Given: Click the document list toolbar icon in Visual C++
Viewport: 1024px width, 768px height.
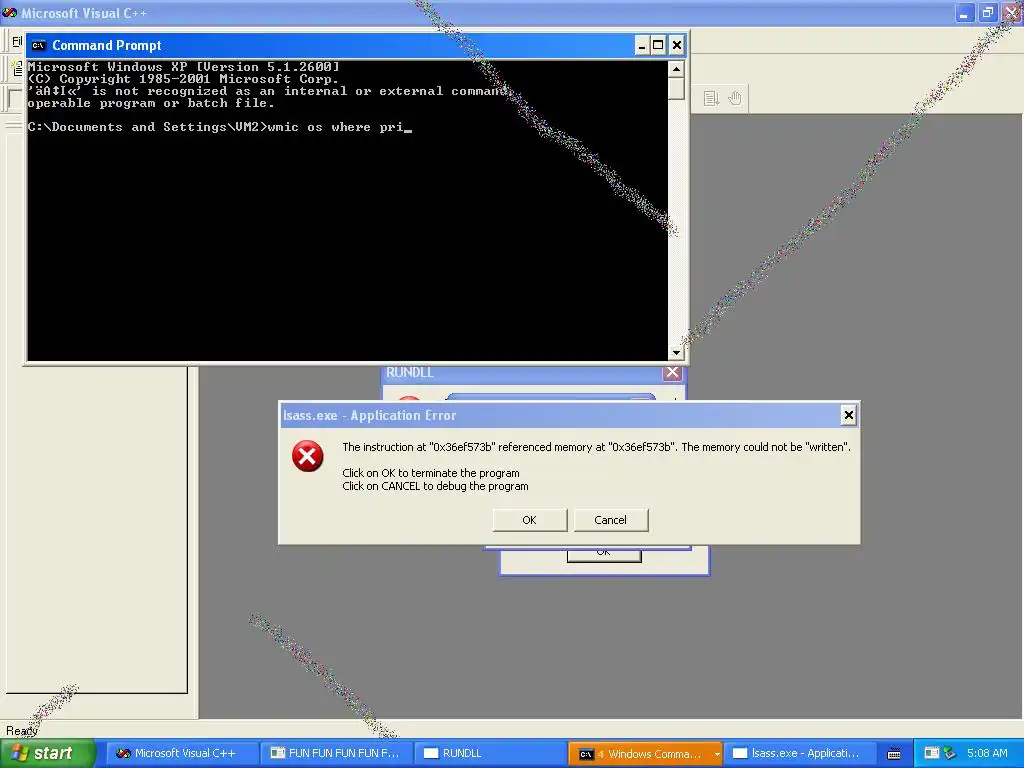Looking at the screenshot, I should (x=711, y=99).
